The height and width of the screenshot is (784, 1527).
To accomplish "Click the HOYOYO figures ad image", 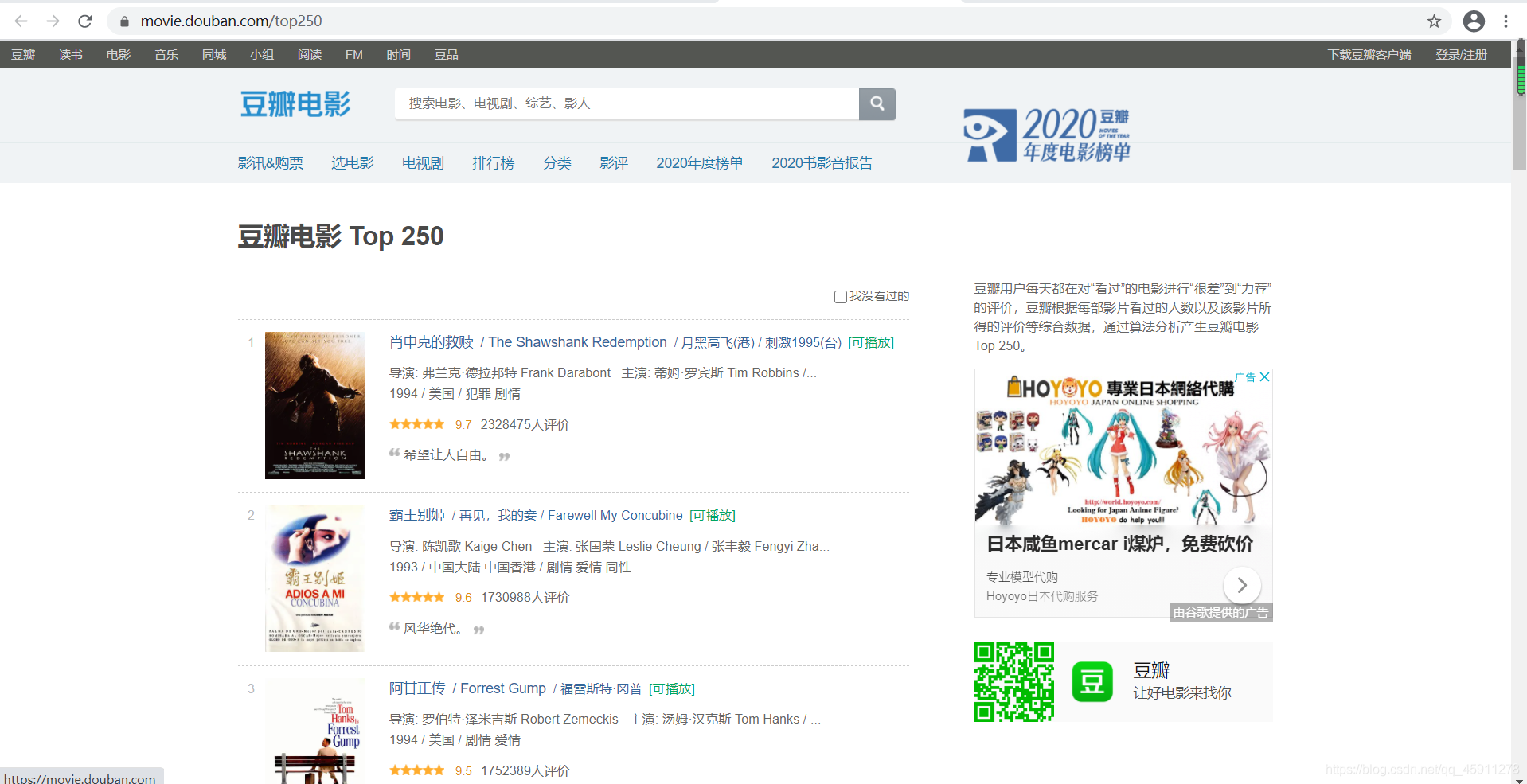I will coord(1123,447).
